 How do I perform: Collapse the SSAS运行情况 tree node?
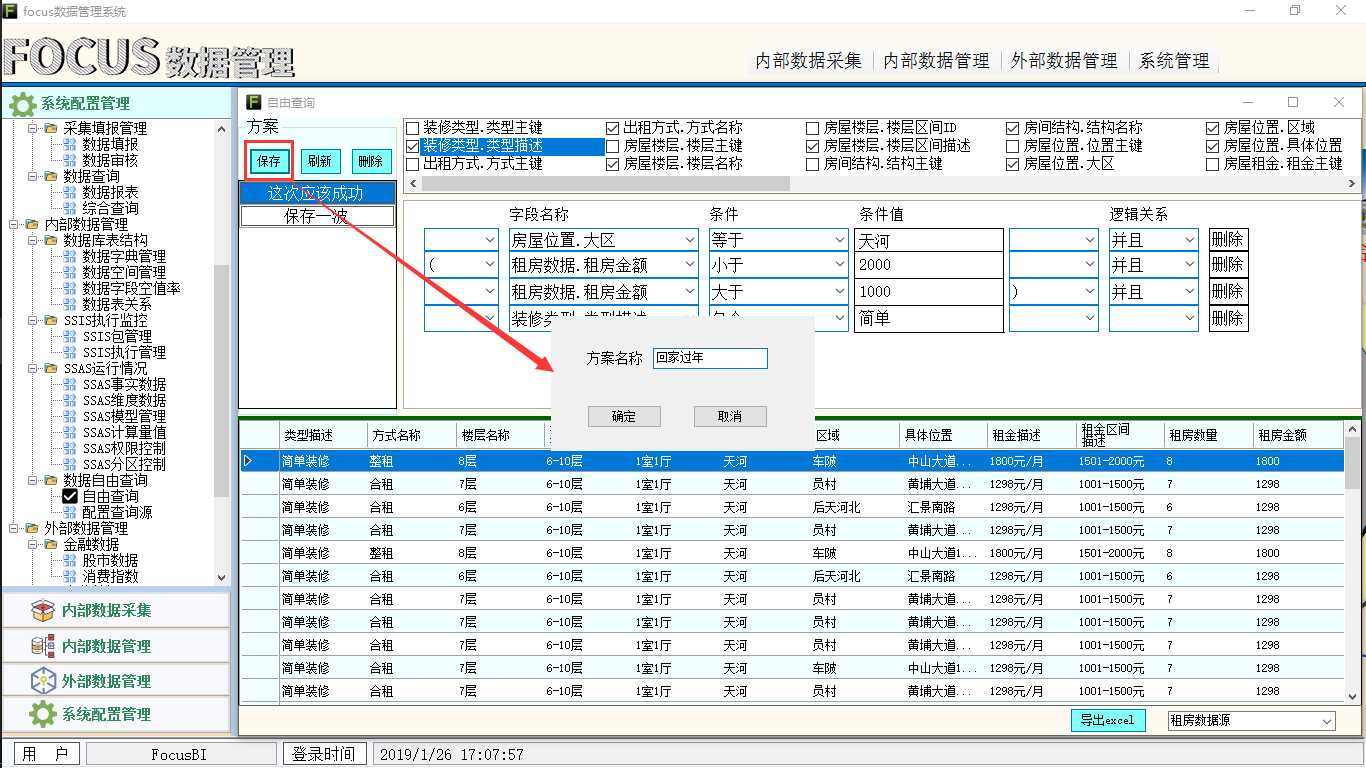[33, 368]
